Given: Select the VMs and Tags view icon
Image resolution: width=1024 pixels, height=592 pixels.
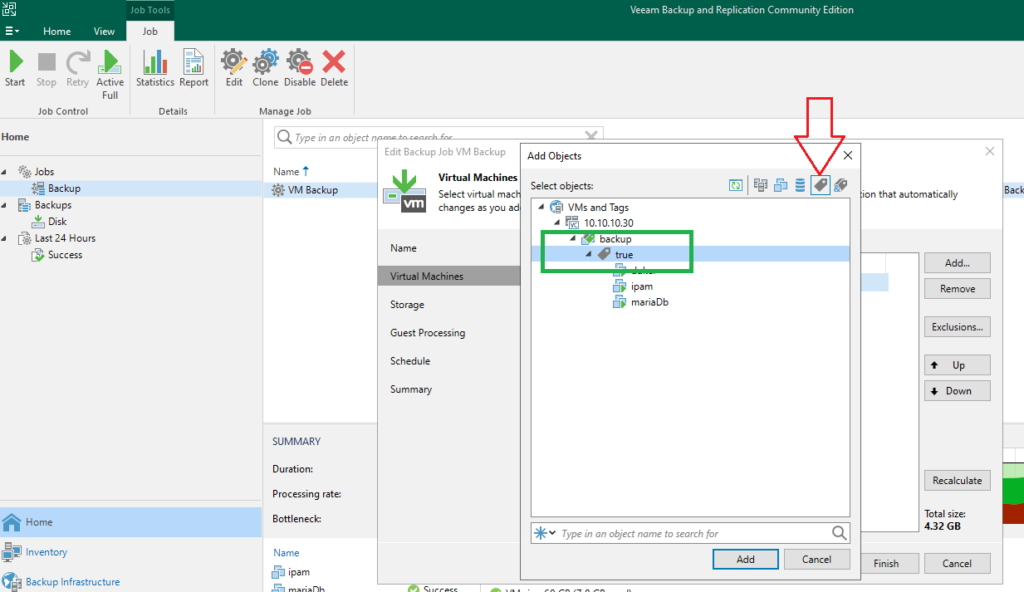Looking at the screenshot, I should coord(820,186).
